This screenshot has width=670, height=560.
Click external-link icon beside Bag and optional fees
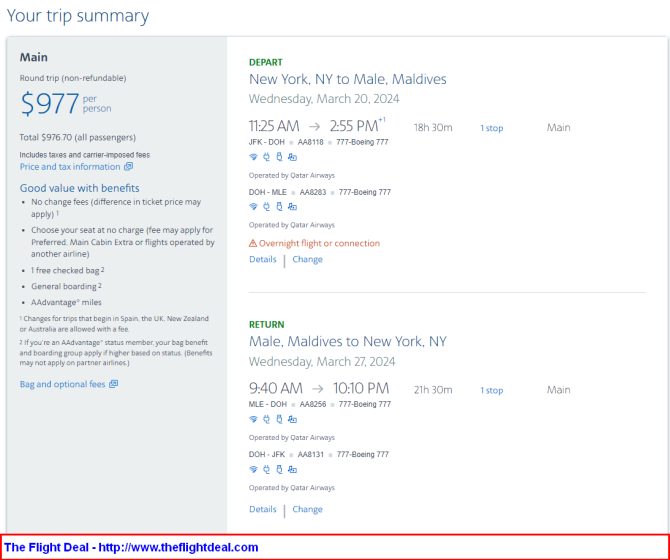coord(113,384)
